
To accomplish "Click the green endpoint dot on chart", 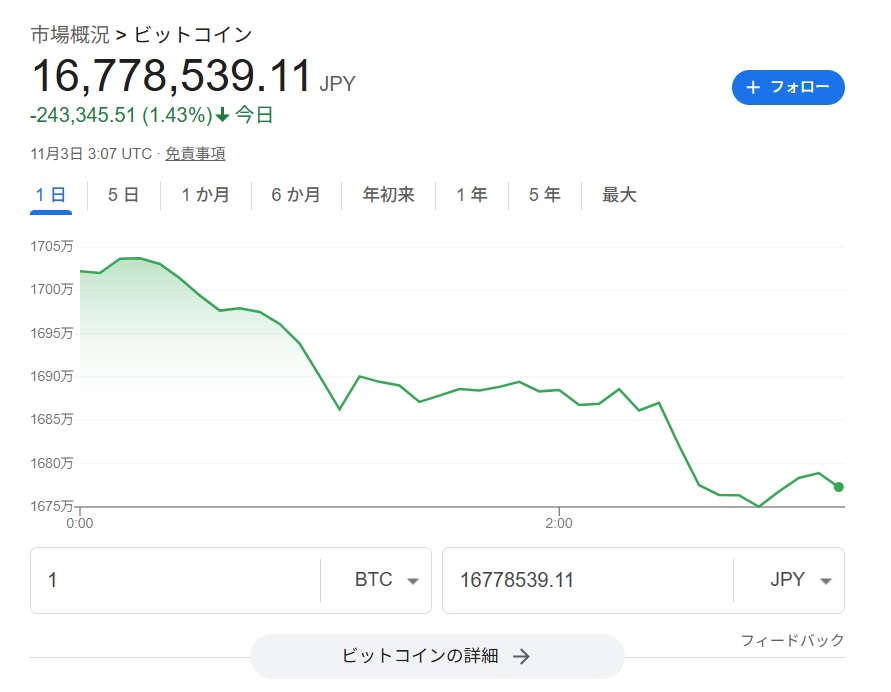I will 838,487.
